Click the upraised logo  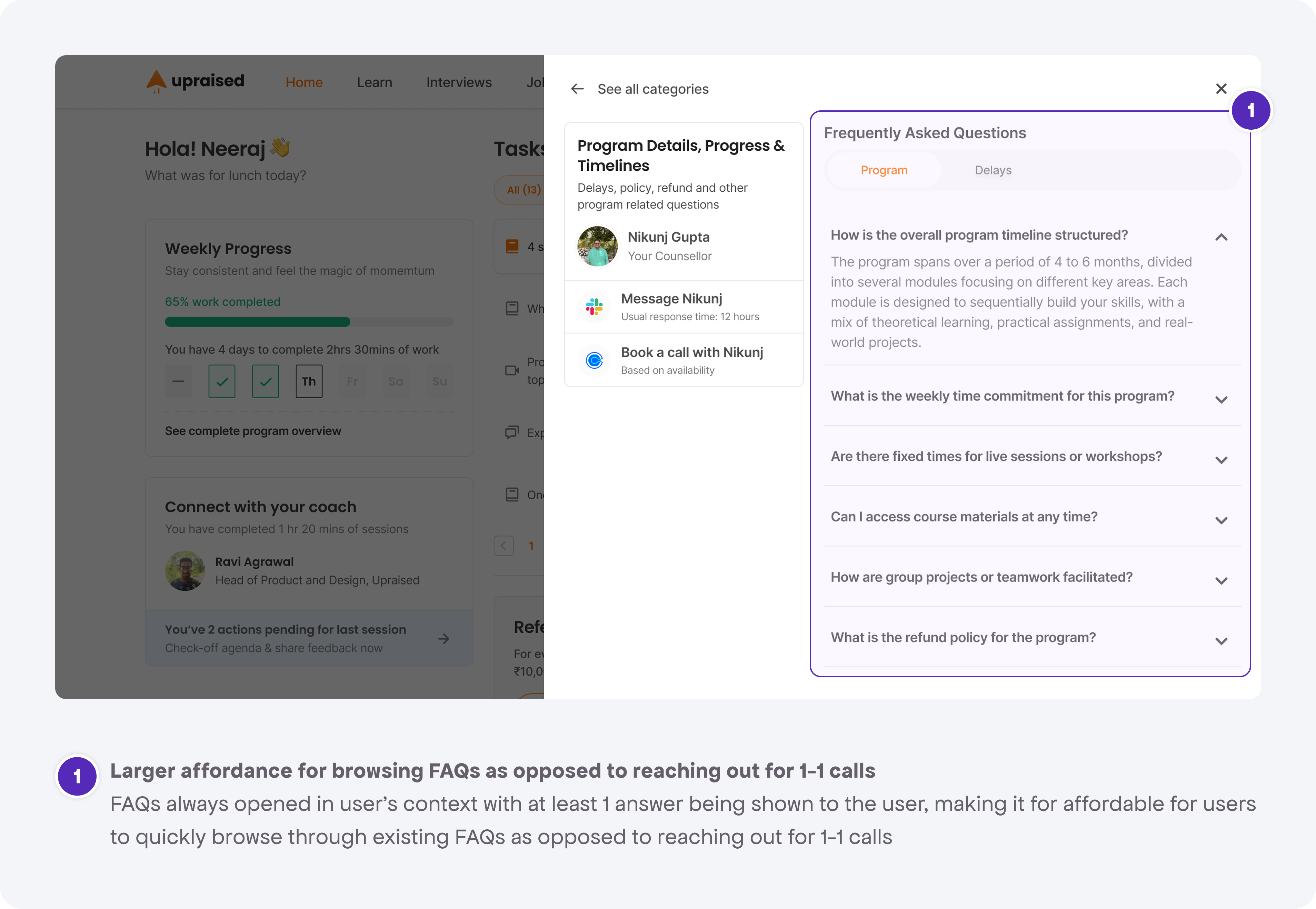point(195,81)
